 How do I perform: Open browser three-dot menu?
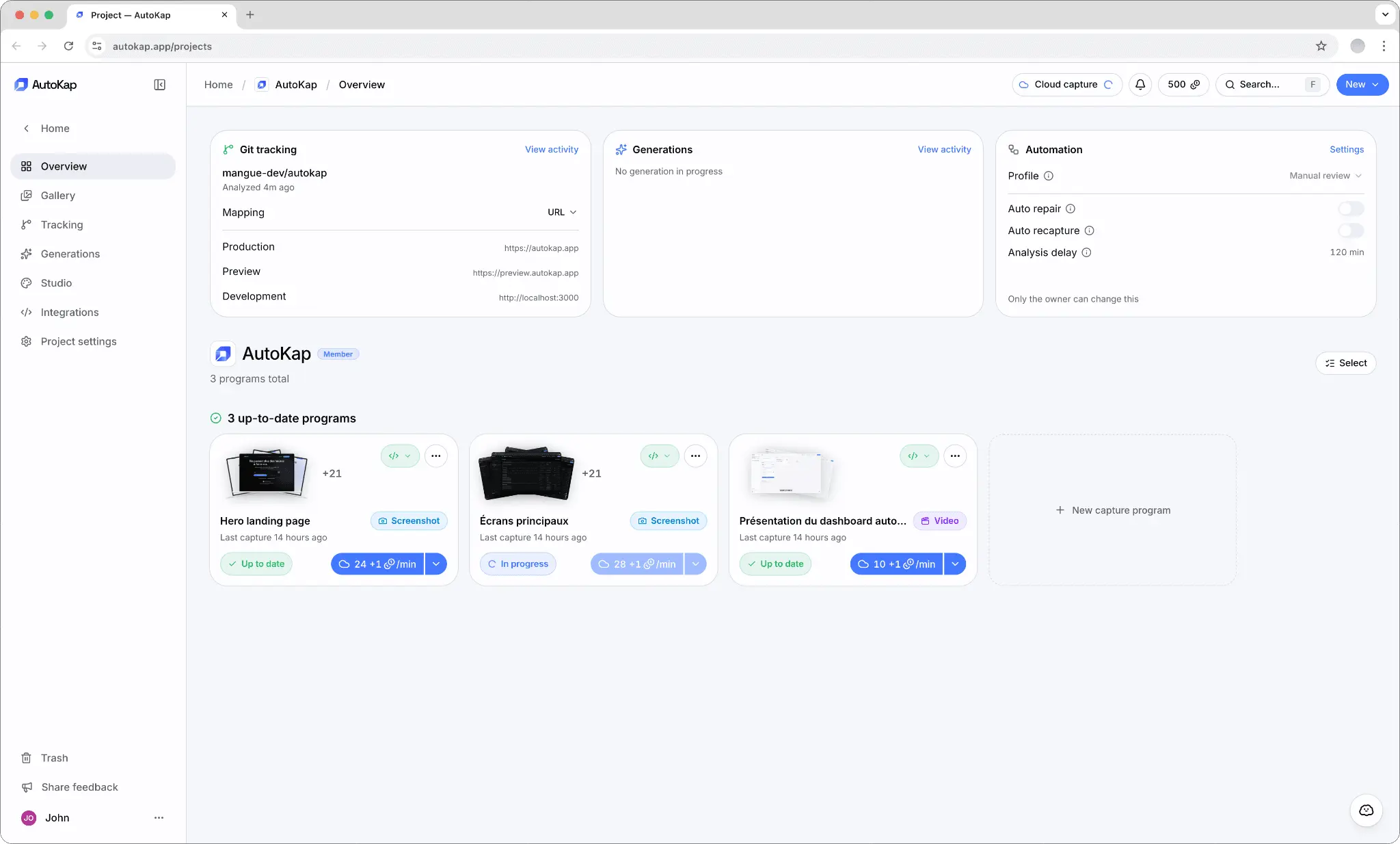[1384, 46]
